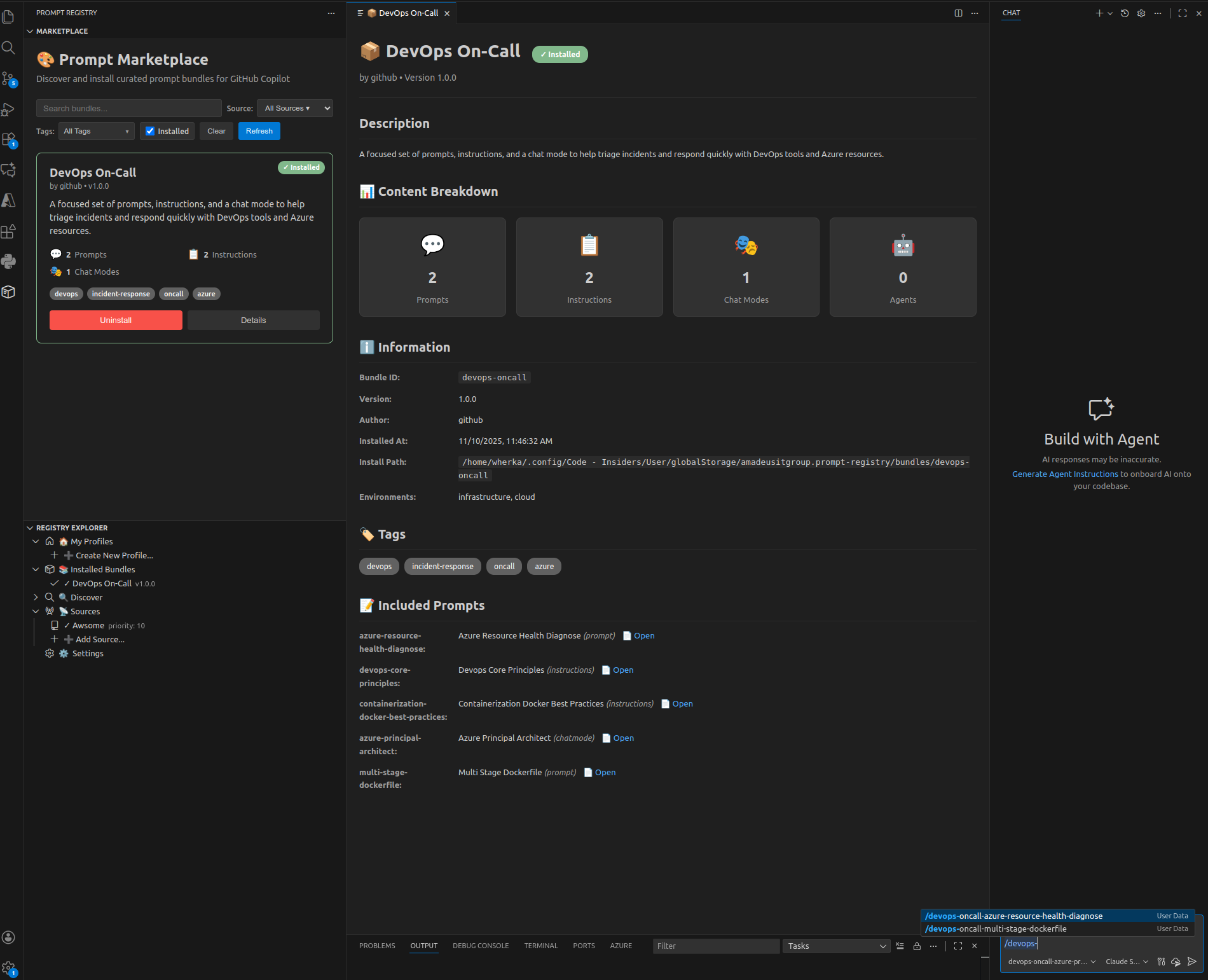
Task: Open the All Tags dropdown
Action: [x=95, y=131]
